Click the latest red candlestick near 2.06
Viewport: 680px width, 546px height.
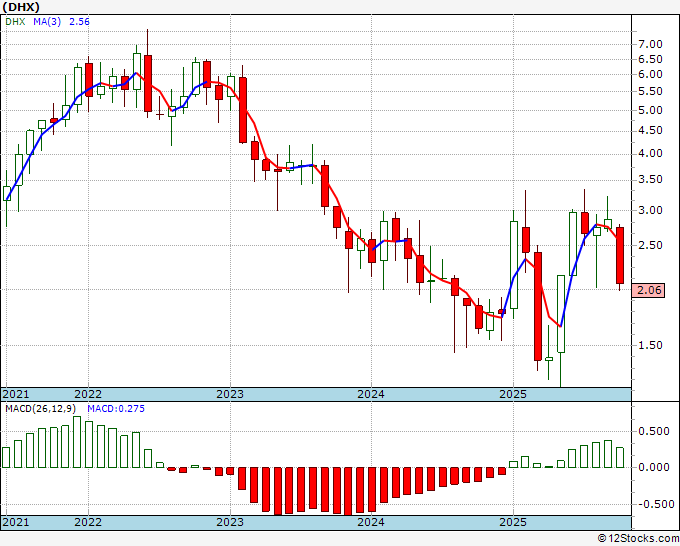click(620, 255)
